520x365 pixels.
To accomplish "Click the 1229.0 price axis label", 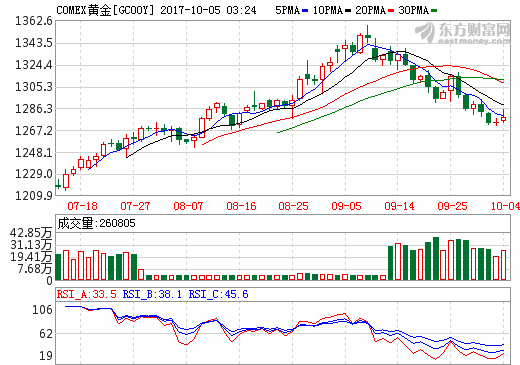I will coord(34,174).
